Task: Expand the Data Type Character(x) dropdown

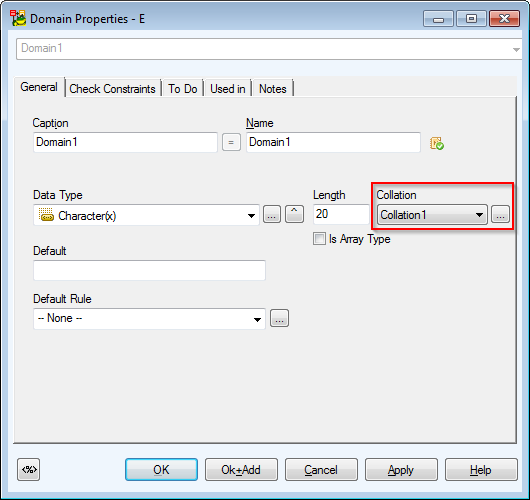Action: point(251,215)
